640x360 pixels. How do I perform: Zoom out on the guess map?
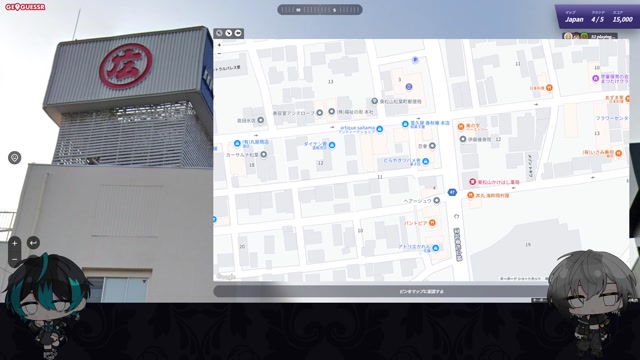[x=219, y=53]
